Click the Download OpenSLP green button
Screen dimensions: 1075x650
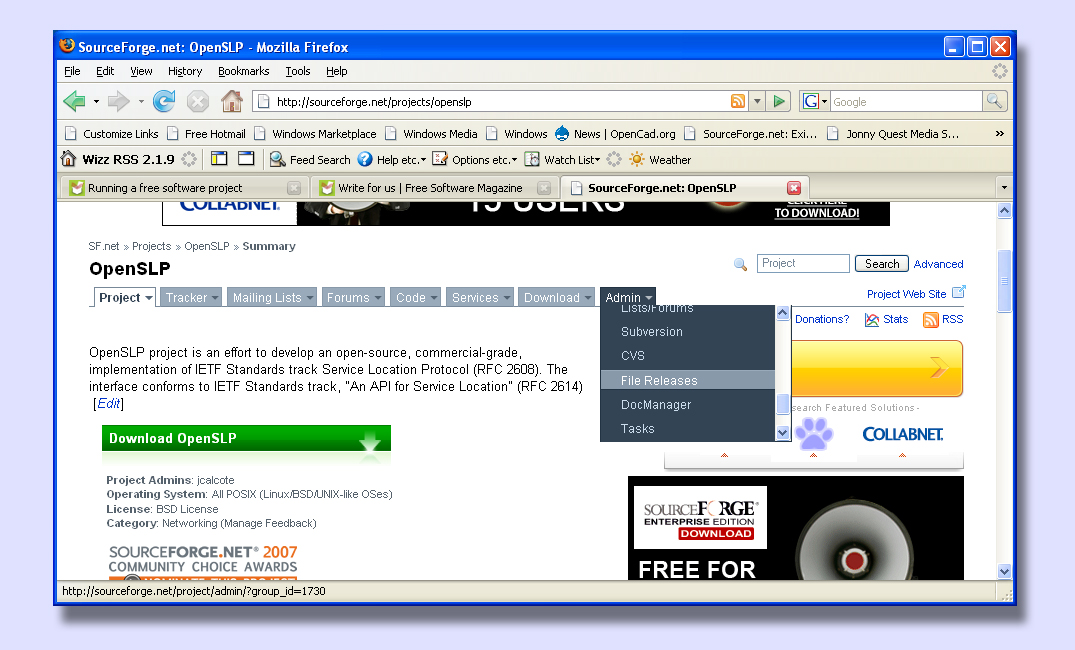tap(246, 438)
